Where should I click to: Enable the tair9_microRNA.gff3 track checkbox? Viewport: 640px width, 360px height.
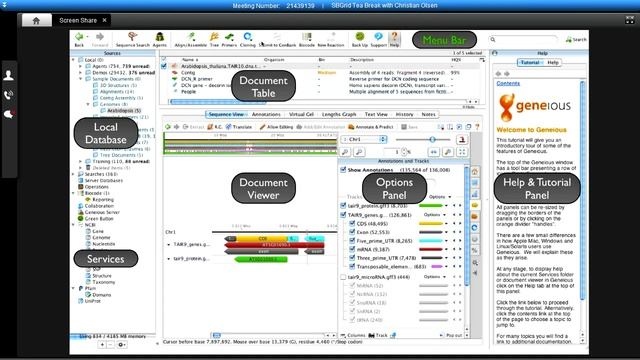pos(343,277)
